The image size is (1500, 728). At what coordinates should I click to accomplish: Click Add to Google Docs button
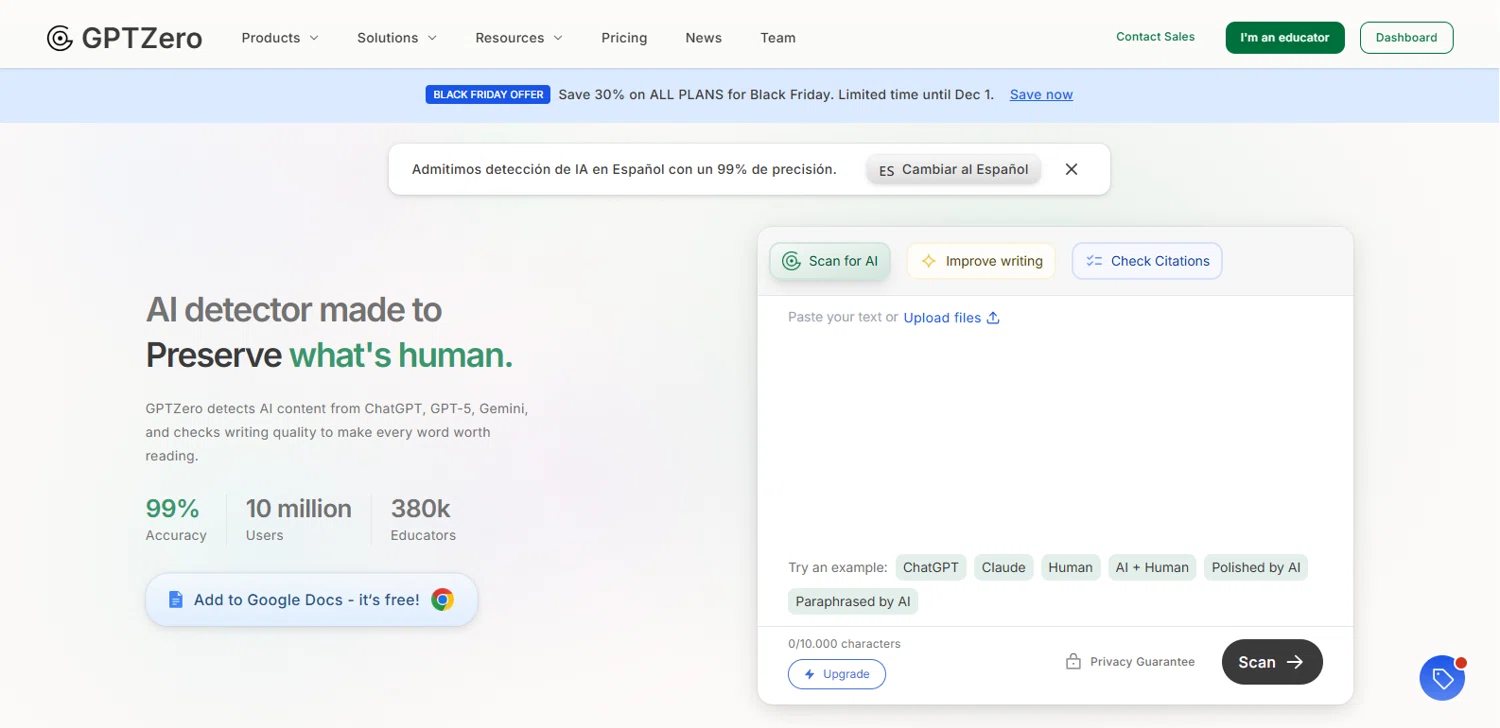(x=311, y=600)
